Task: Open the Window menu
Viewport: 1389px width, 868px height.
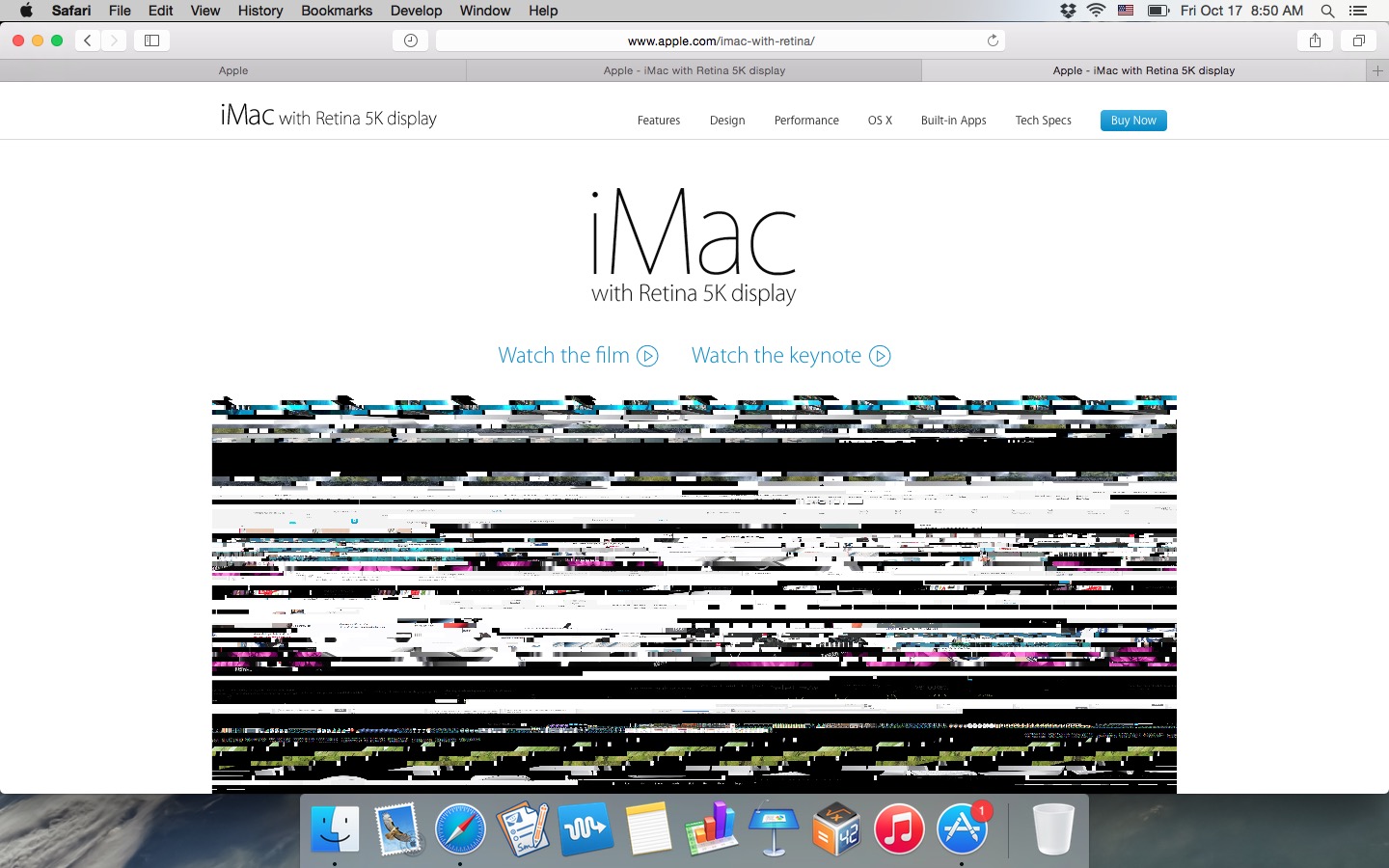Action: pos(485,11)
